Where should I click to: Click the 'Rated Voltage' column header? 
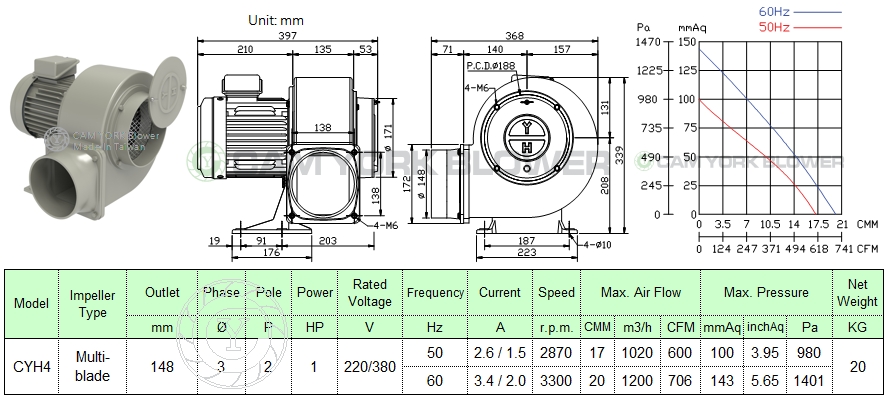click(x=370, y=293)
